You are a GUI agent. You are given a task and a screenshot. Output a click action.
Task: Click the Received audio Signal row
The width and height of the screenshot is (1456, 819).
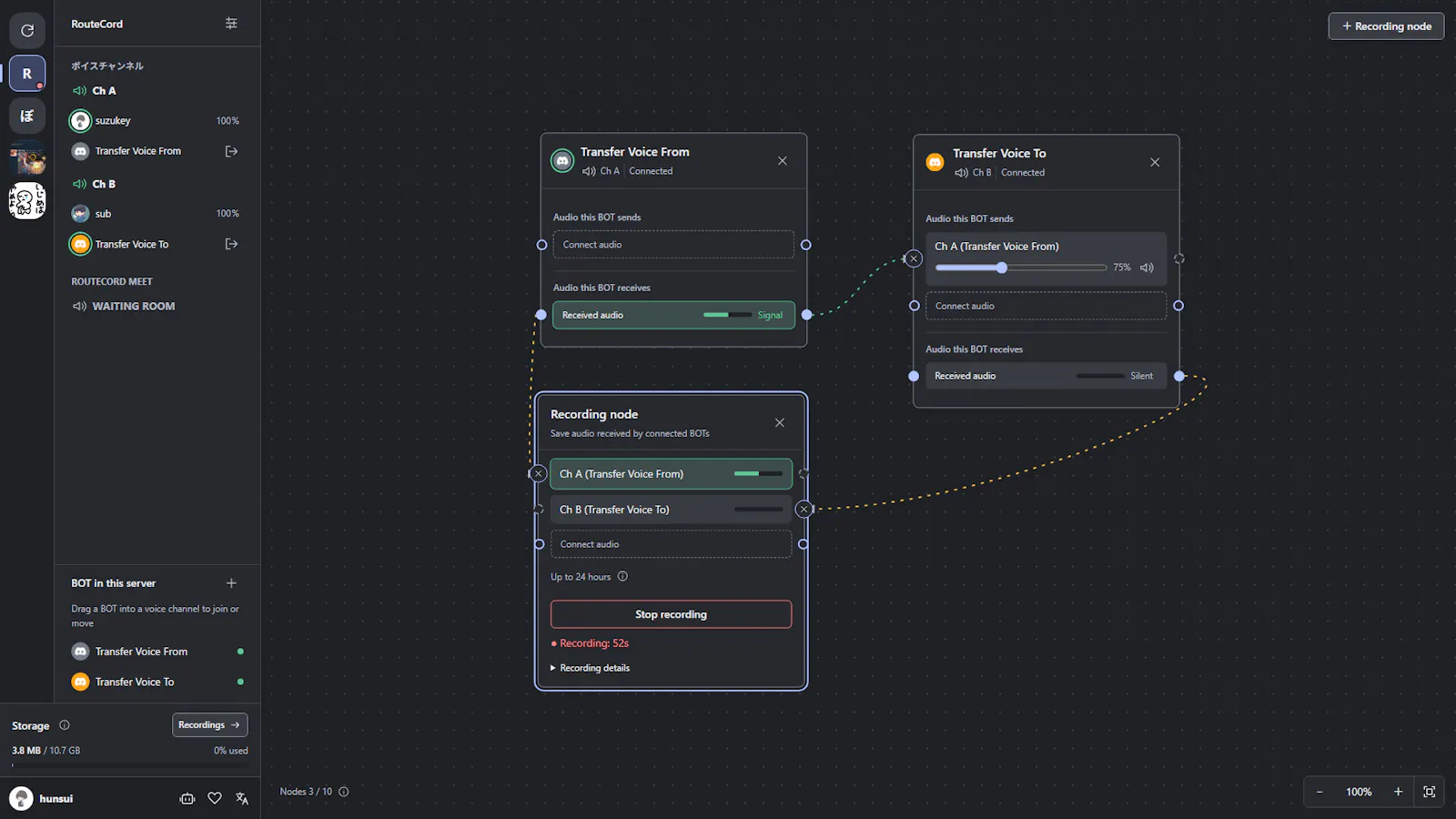click(x=673, y=315)
